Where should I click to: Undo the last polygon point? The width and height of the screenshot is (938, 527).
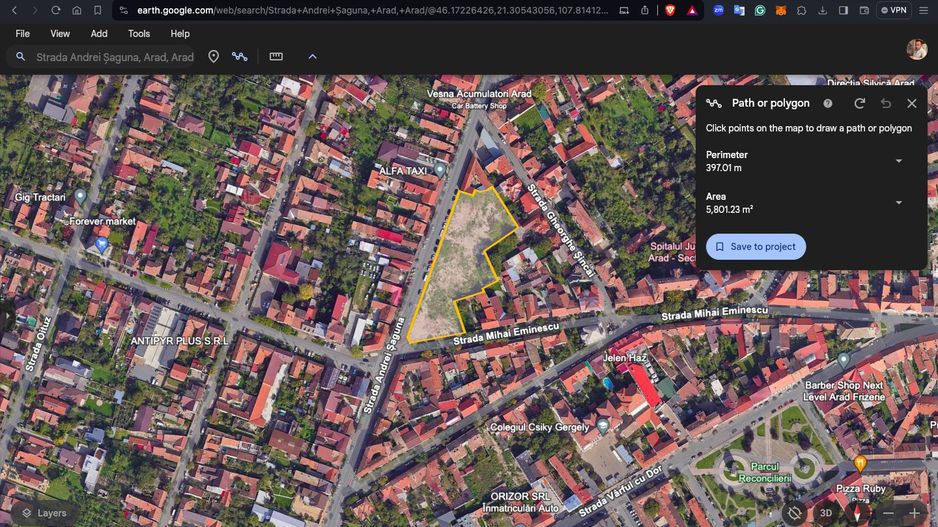coord(885,103)
